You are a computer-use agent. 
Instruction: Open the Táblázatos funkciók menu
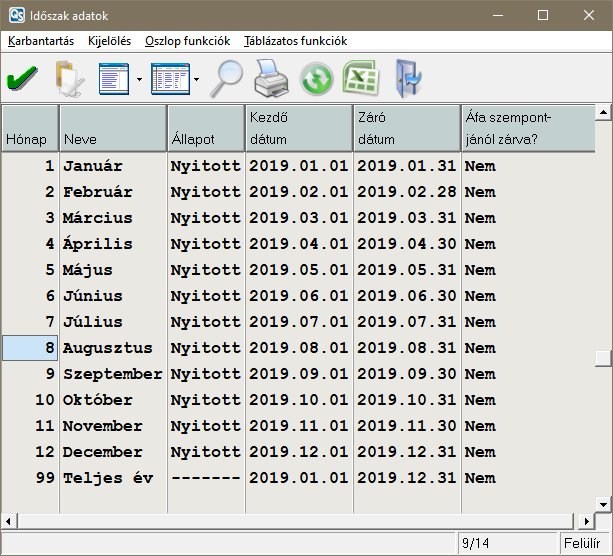[295, 41]
